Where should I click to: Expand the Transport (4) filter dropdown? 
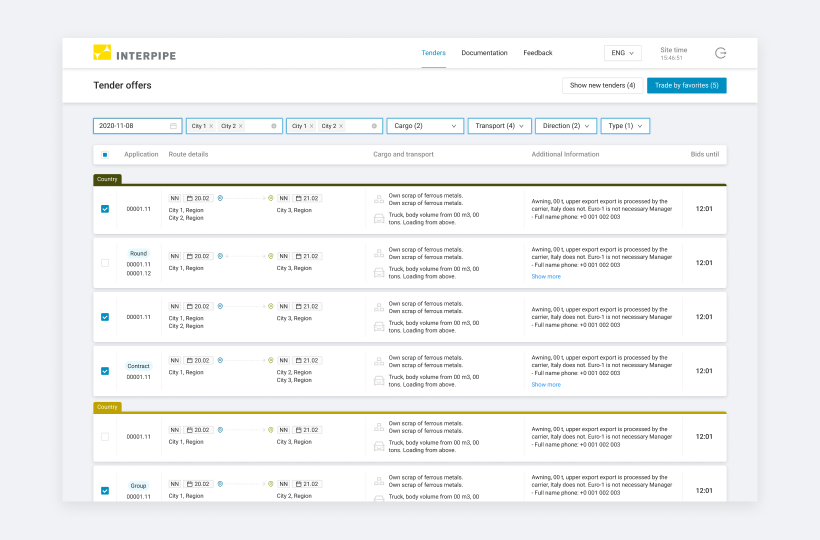pos(500,126)
